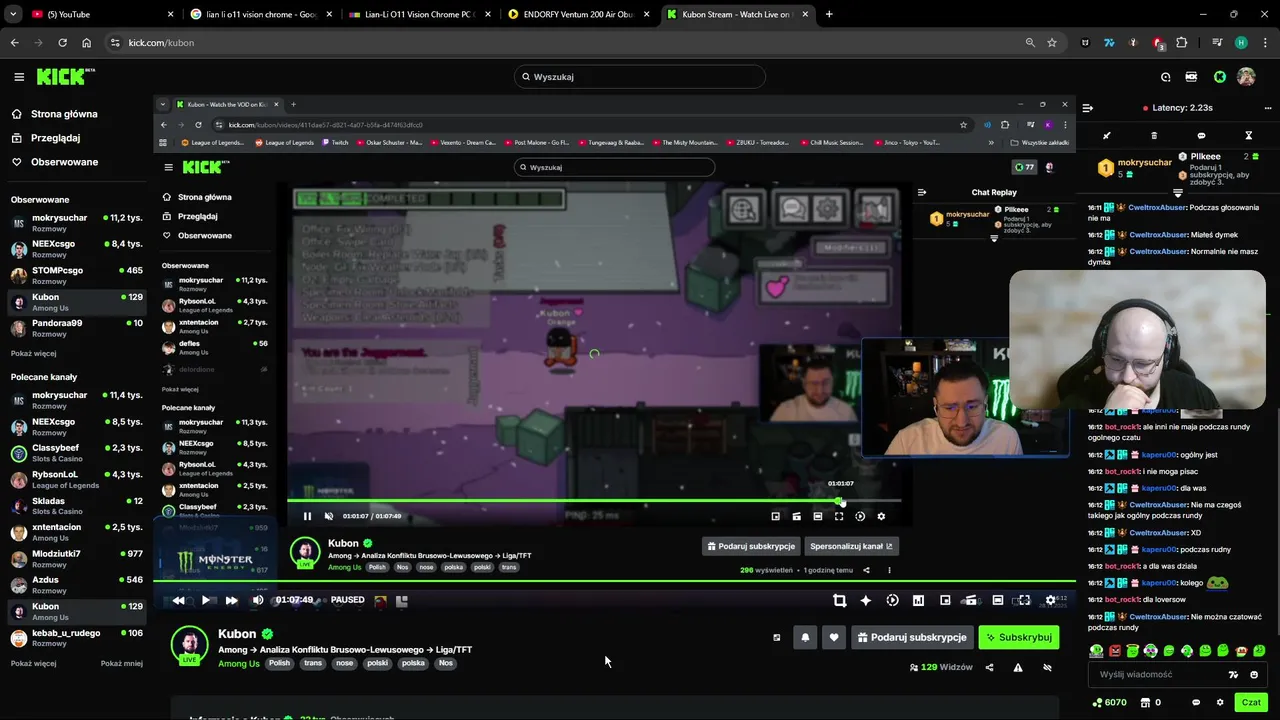The image size is (1280, 720).
Task: Click the 7TV emote icon in chat input
Action: pyautogui.click(x=1233, y=674)
